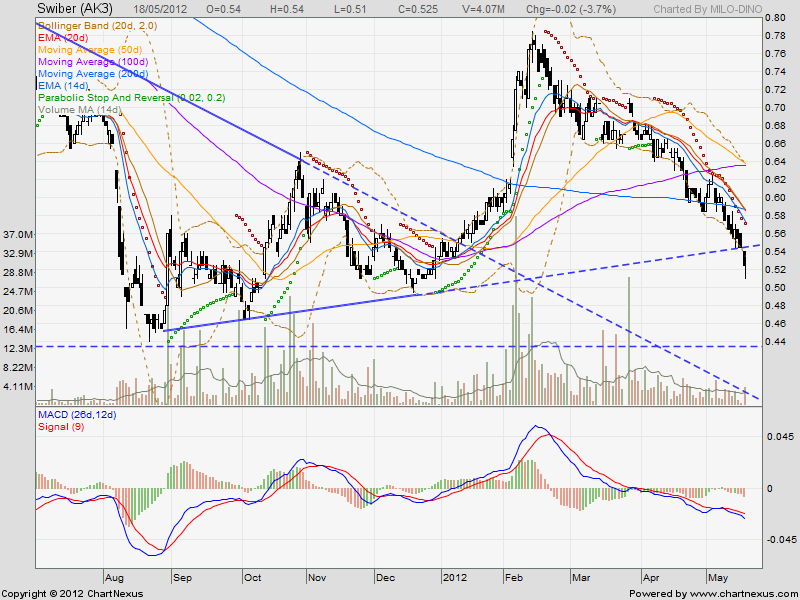The image size is (800, 600).
Task: Click the 0.44 price axis label
Action: pyautogui.click(x=775, y=341)
